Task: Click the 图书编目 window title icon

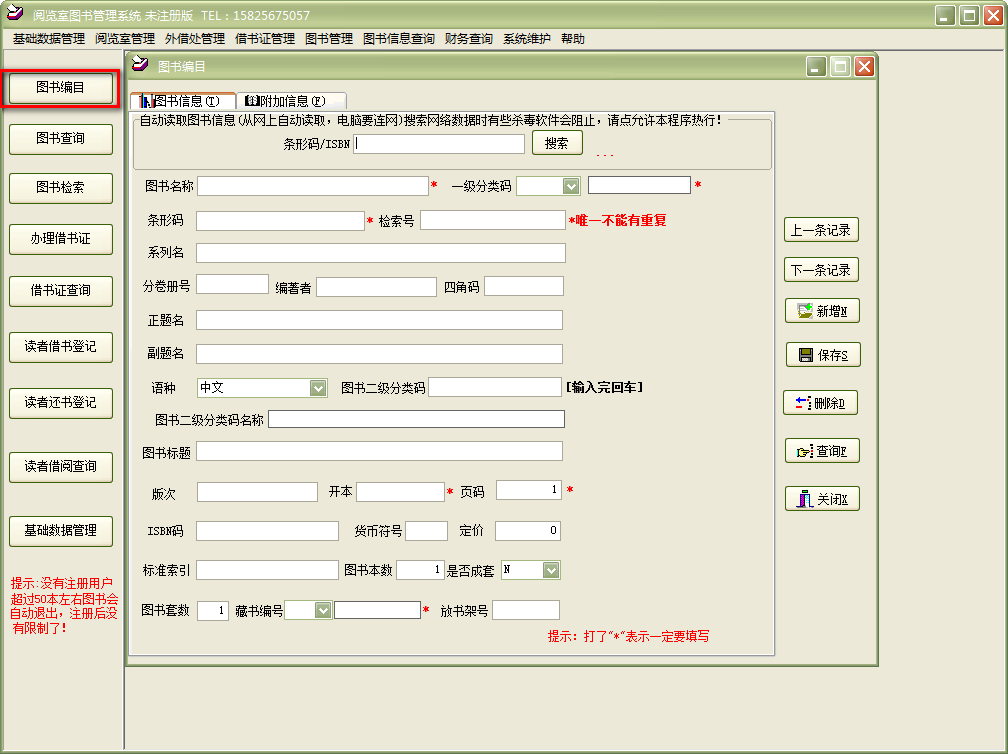Action: click(140, 64)
